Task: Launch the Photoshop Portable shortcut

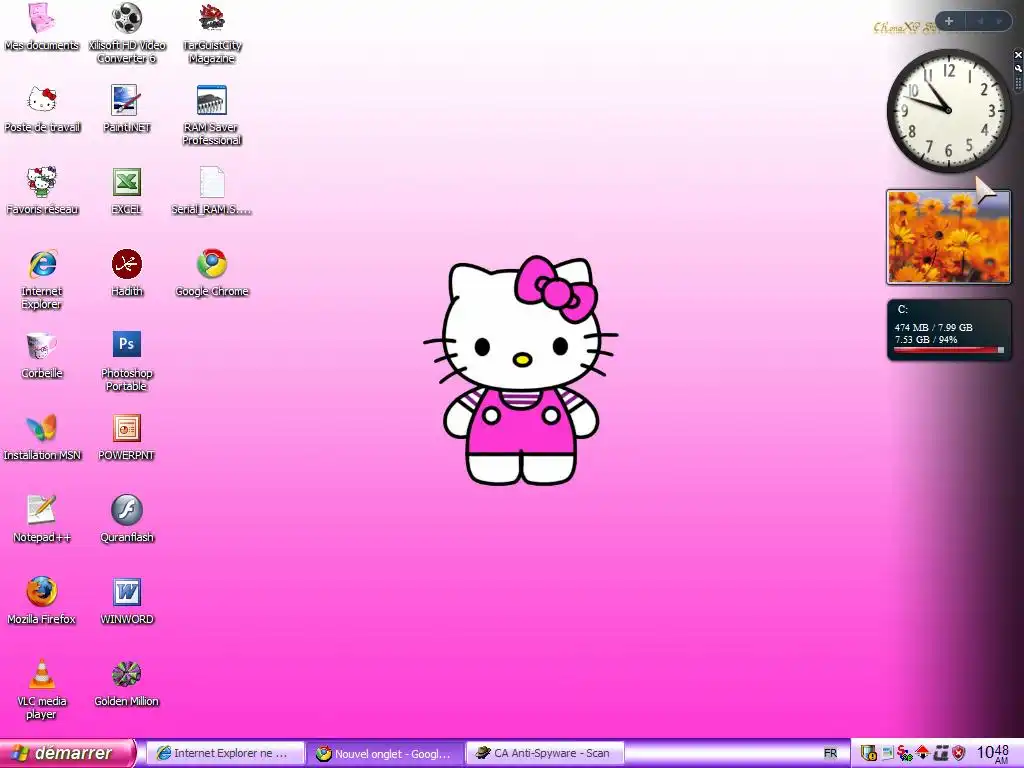Action: (x=127, y=361)
